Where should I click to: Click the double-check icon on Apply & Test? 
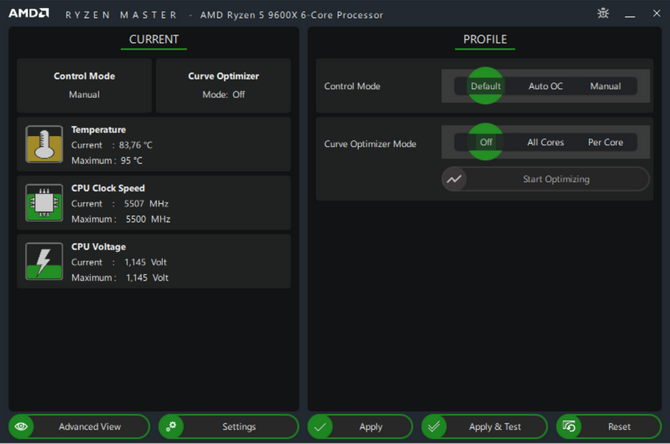click(434, 426)
